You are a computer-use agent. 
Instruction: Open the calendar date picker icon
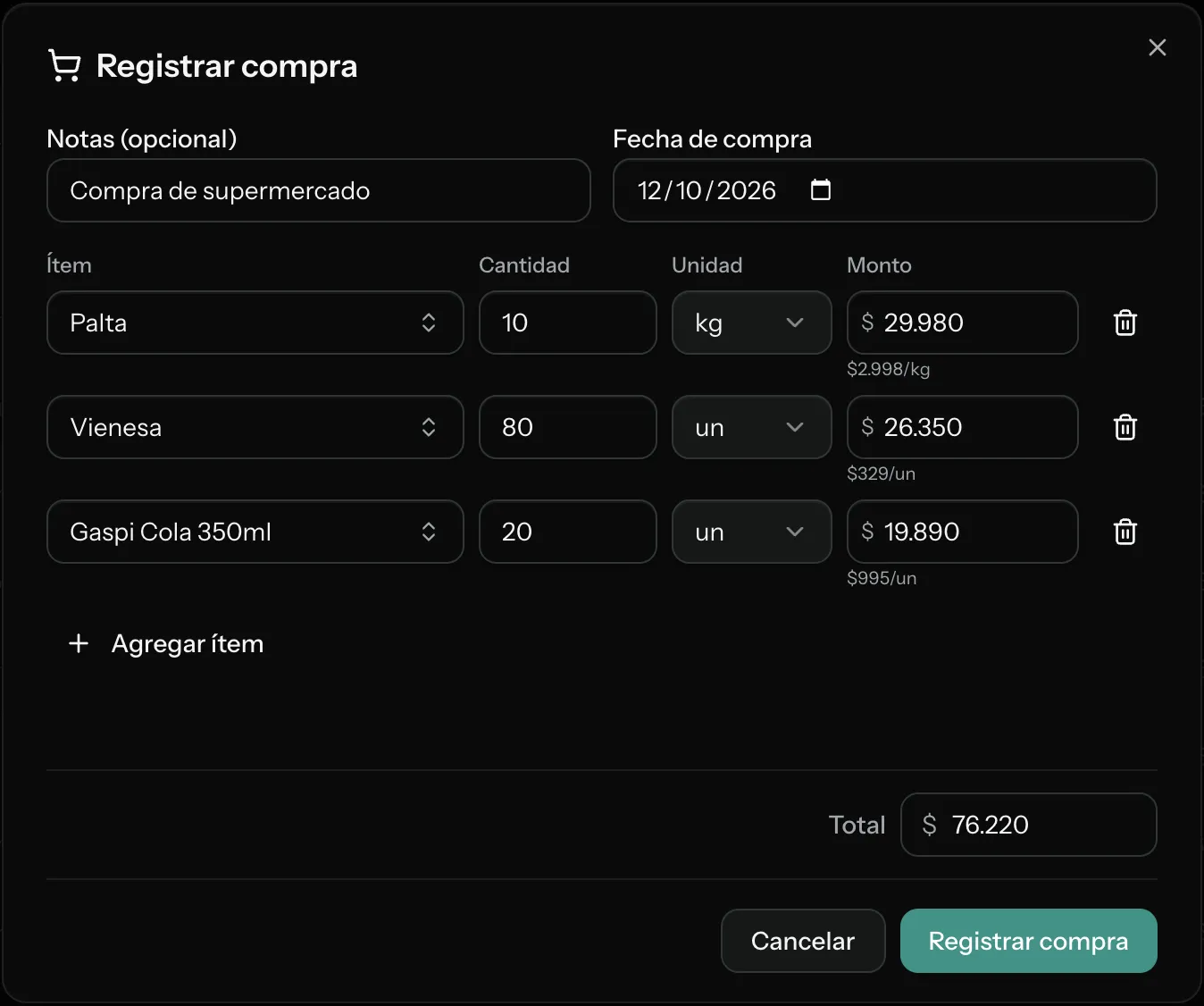(x=820, y=189)
